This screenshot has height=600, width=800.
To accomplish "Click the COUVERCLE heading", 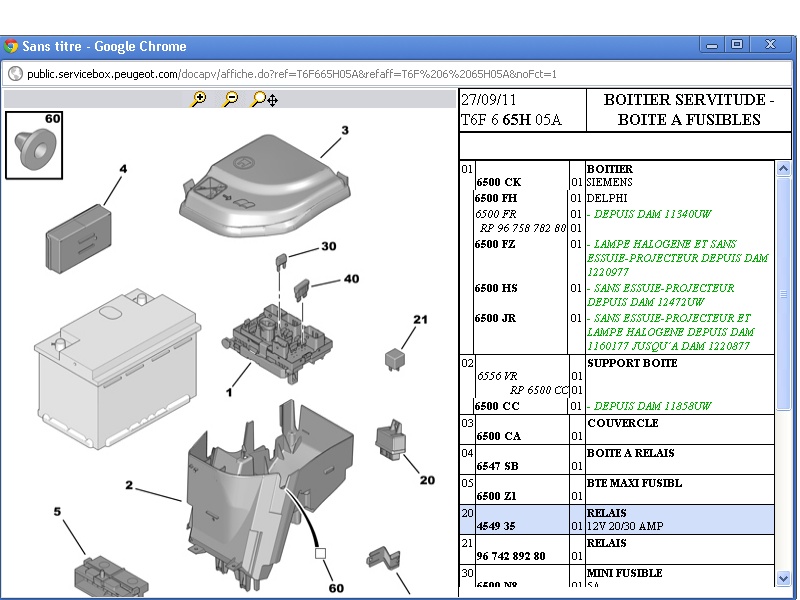I will 623,423.
